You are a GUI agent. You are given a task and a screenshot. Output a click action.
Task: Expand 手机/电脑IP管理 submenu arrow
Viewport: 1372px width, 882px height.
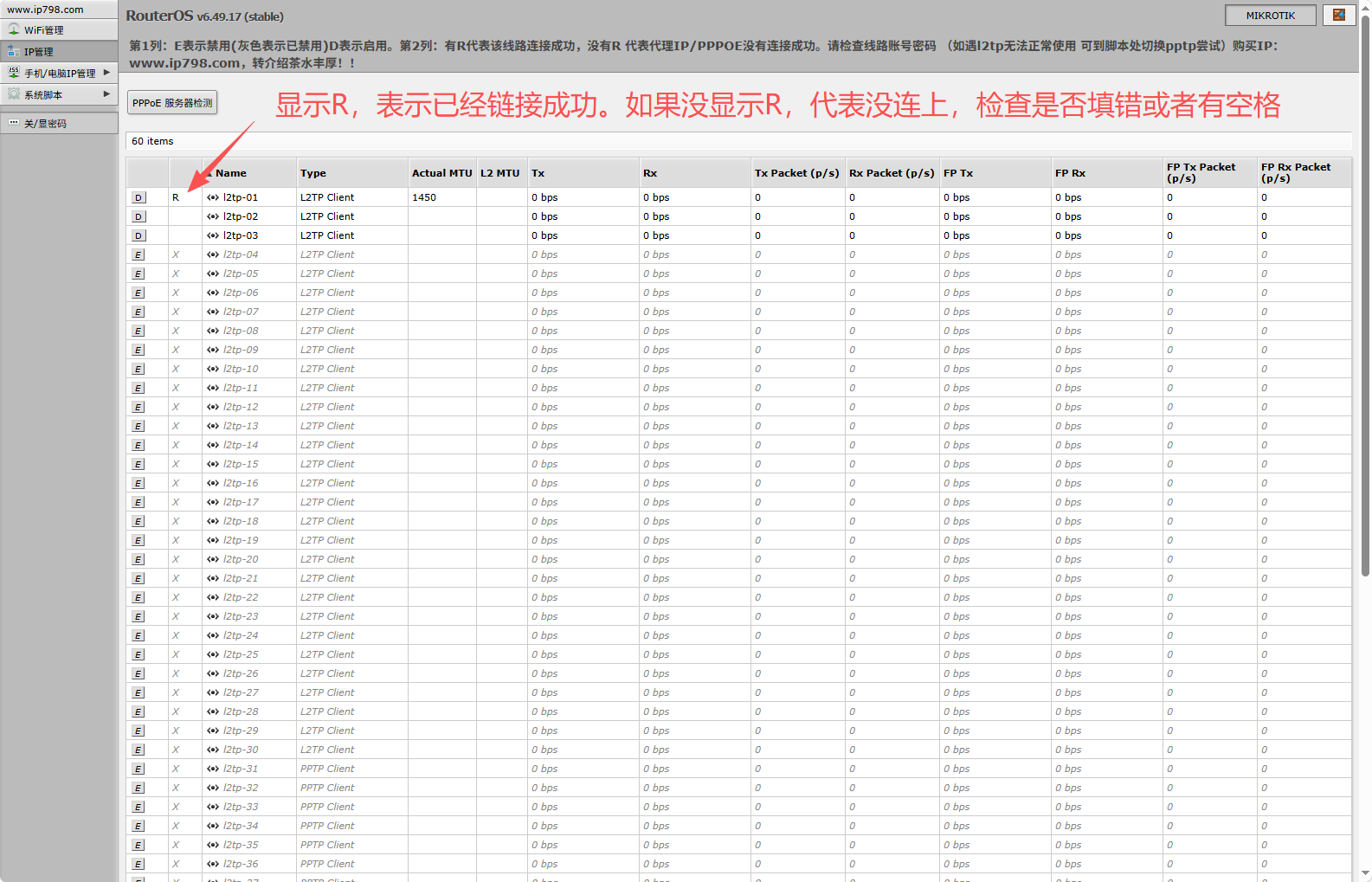pos(106,73)
